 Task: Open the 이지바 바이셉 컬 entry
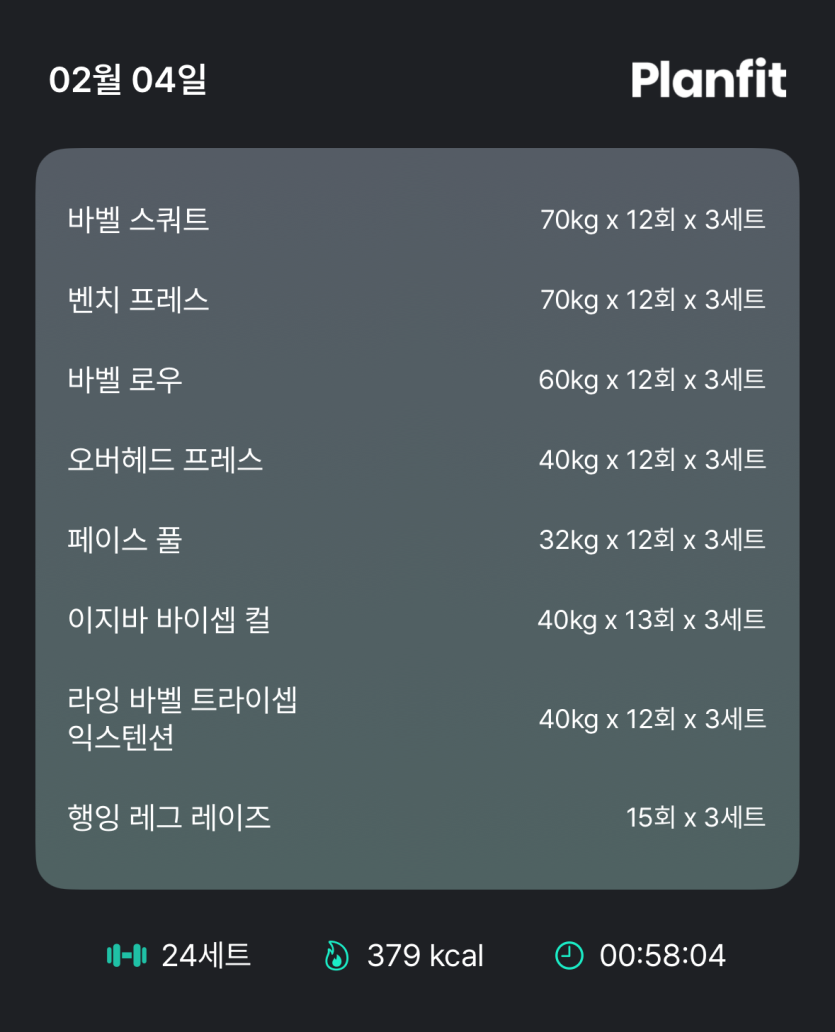(x=169, y=619)
